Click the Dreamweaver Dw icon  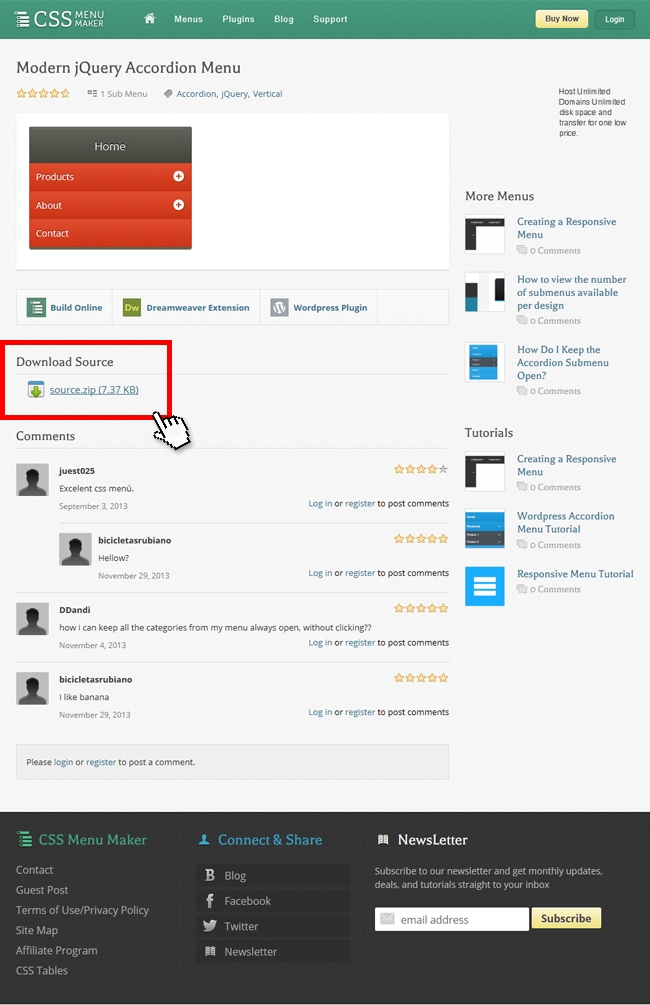pos(132,308)
